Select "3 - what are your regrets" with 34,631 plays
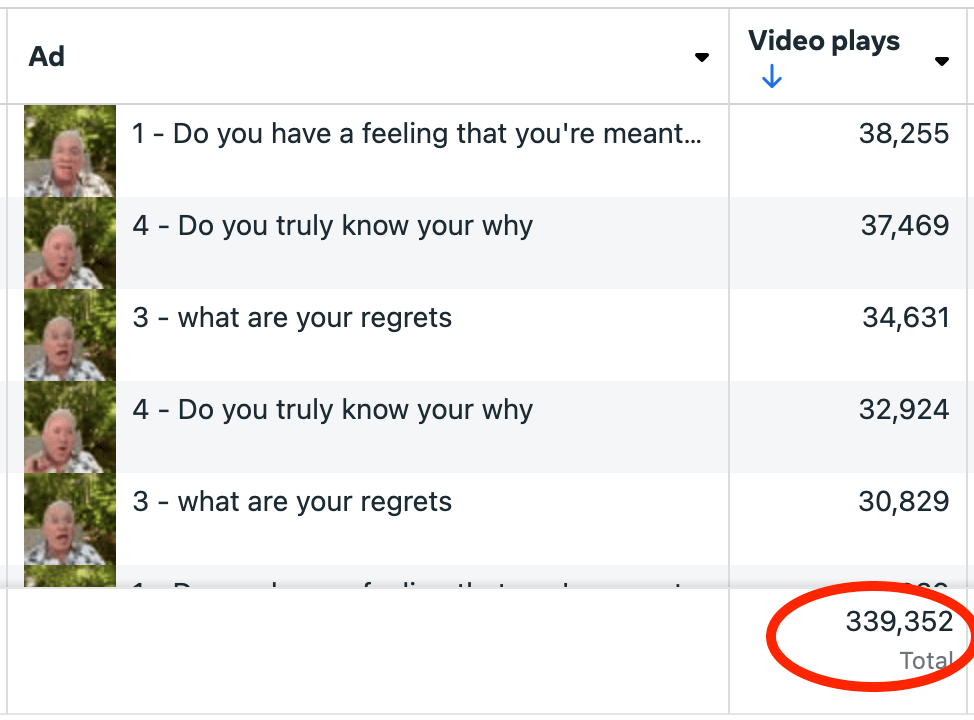Image resolution: width=974 pixels, height=720 pixels. (292, 318)
